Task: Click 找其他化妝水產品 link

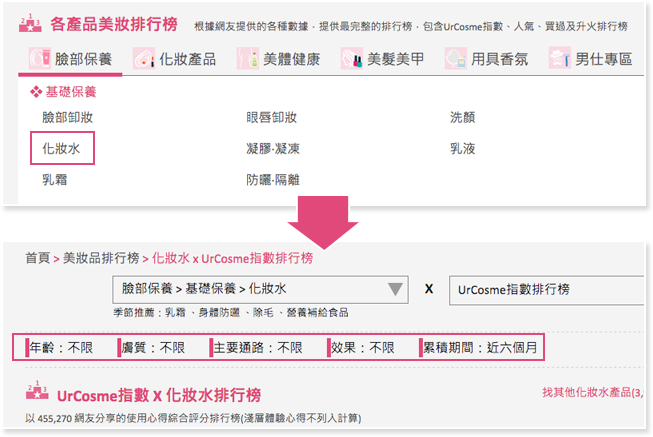Action: pyautogui.click(x=593, y=392)
